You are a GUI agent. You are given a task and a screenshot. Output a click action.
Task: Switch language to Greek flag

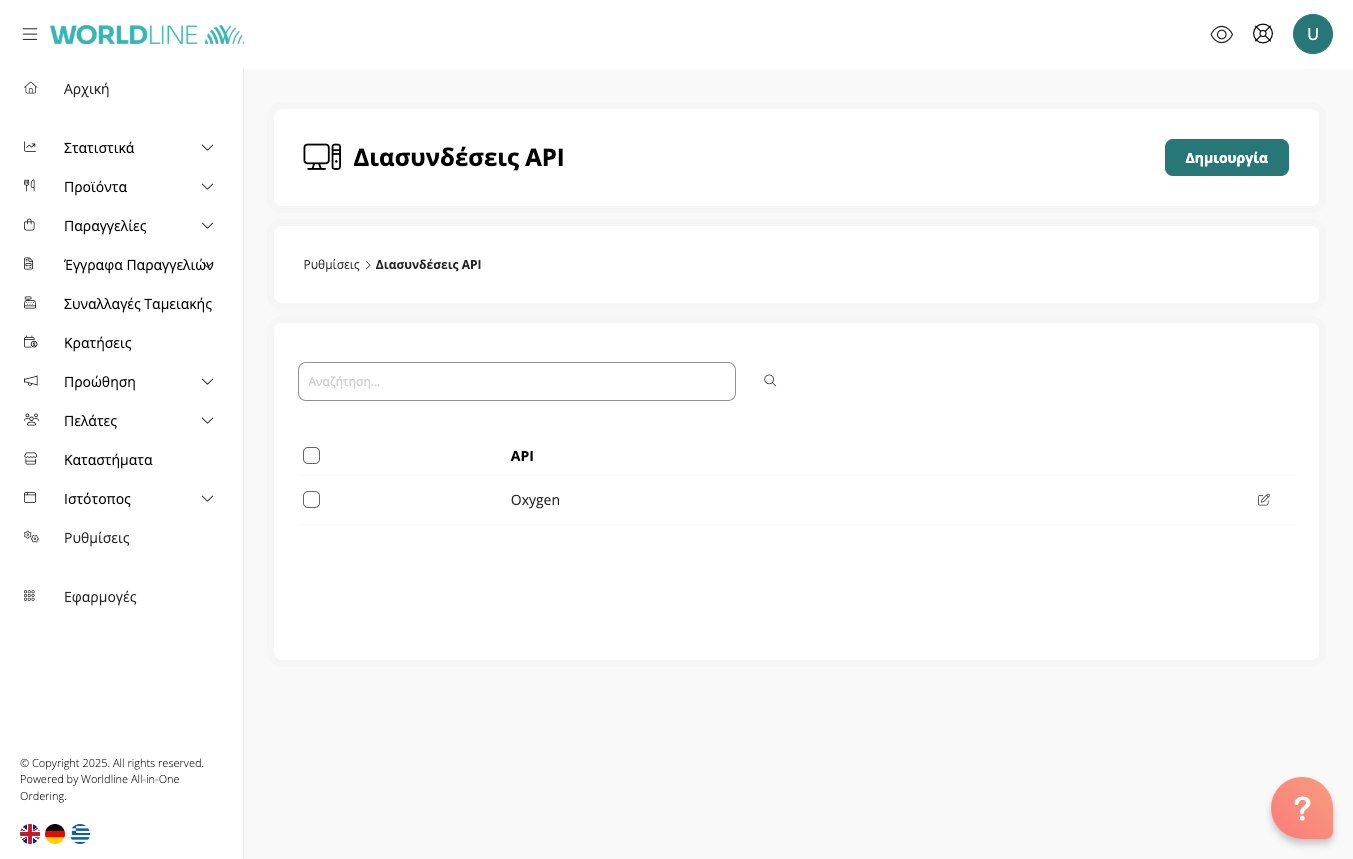[x=80, y=834]
